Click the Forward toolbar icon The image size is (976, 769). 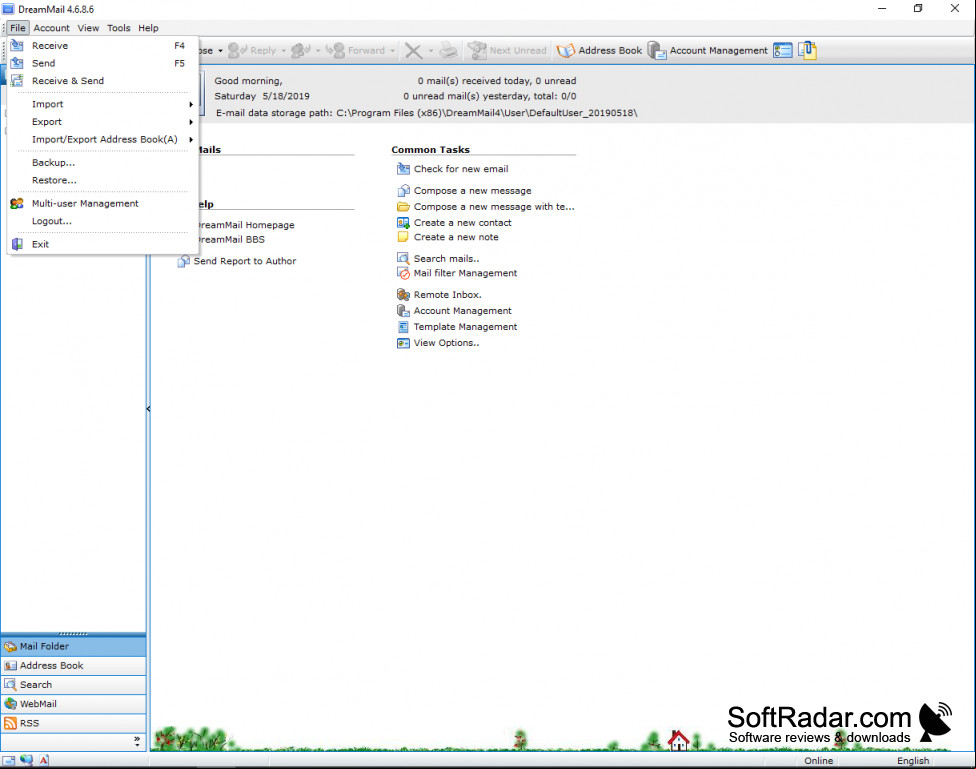click(x=335, y=50)
